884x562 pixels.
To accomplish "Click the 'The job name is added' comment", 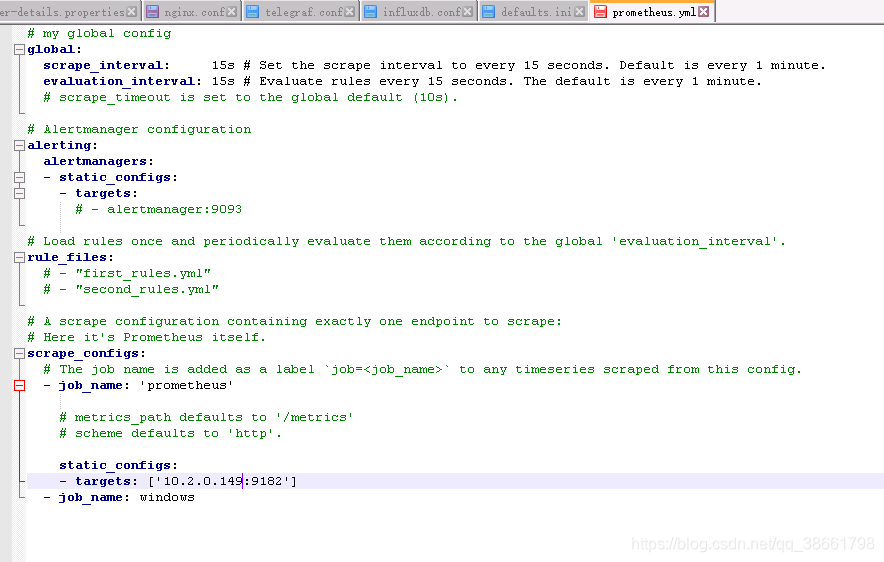I will tap(423, 370).
